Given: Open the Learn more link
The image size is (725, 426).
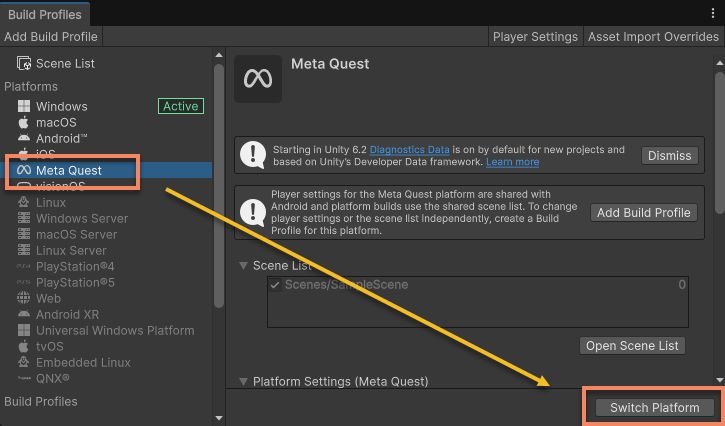Looking at the screenshot, I should (x=512, y=162).
